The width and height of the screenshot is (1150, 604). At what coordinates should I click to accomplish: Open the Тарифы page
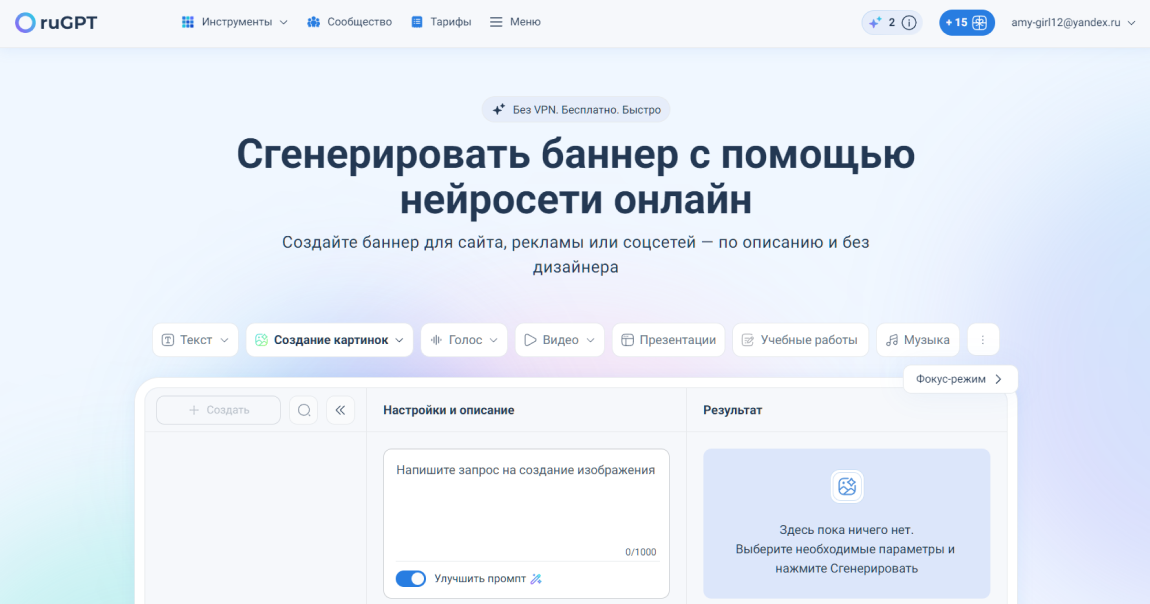click(x=441, y=22)
